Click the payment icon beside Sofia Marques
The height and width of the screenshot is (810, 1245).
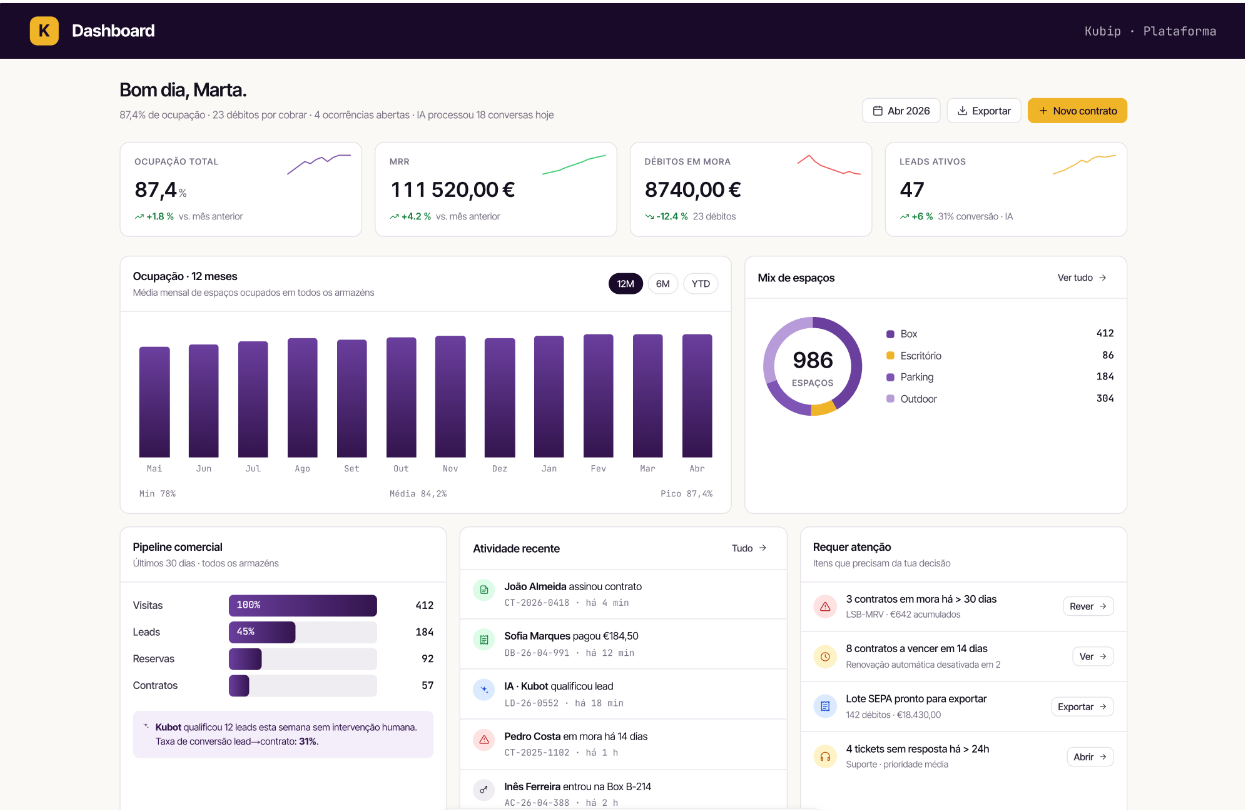[x=484, y=639]
